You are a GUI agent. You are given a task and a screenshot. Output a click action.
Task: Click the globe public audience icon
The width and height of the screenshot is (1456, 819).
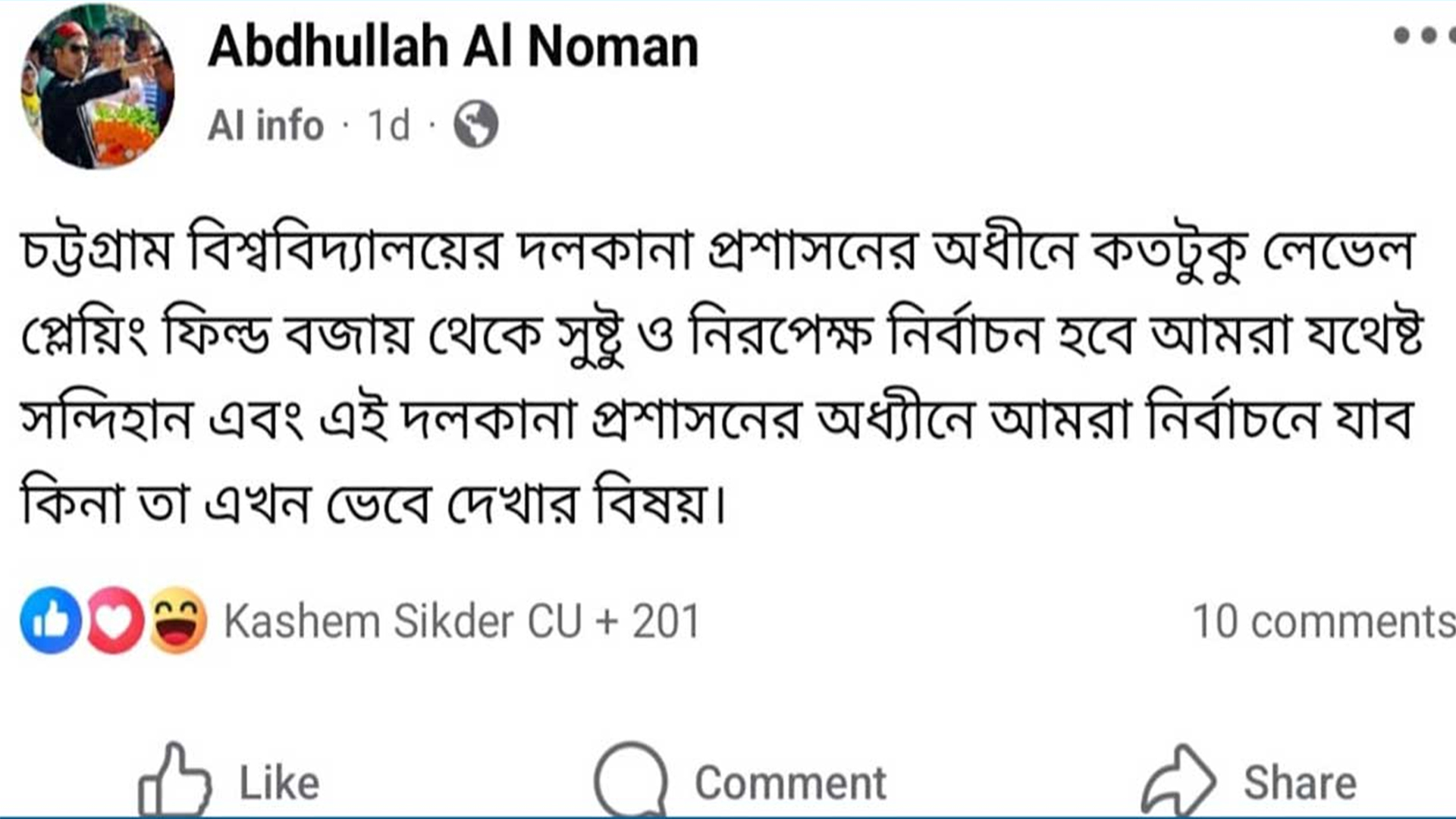coord(475,124)
